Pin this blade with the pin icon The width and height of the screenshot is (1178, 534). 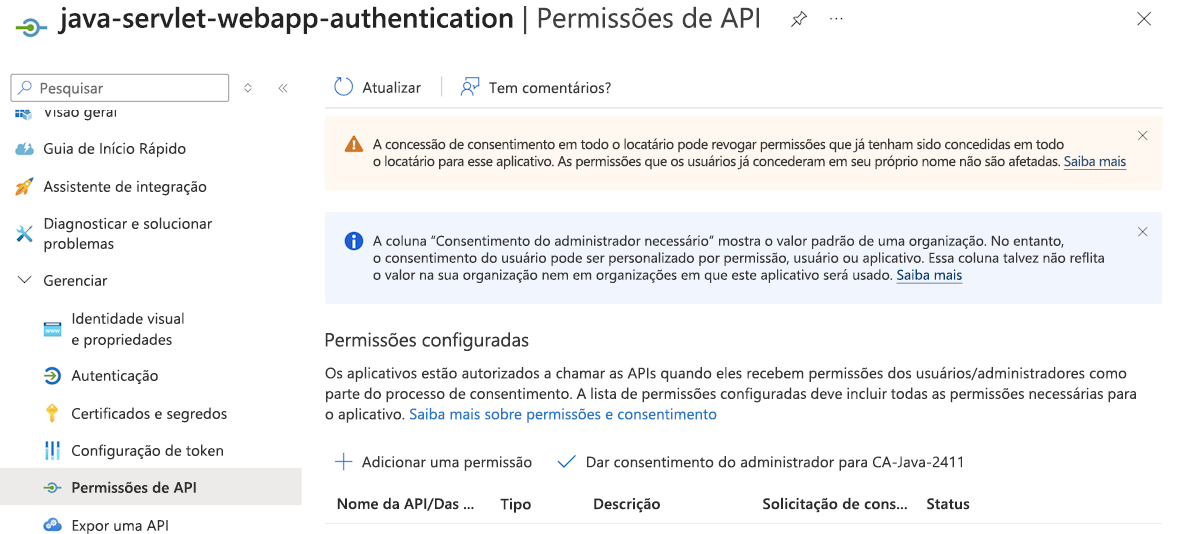799,20
